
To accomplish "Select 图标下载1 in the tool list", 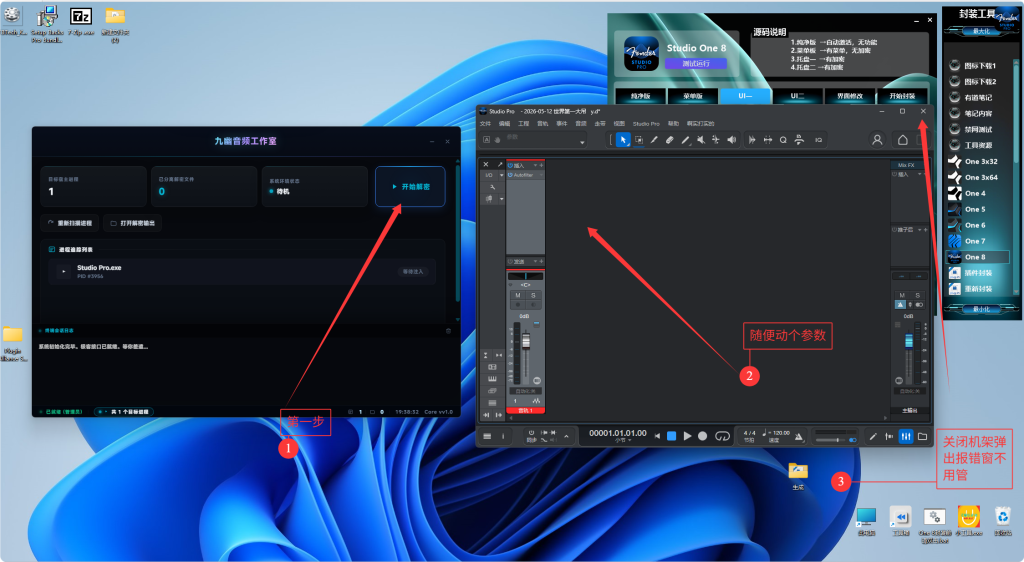I will coord(978,65).
